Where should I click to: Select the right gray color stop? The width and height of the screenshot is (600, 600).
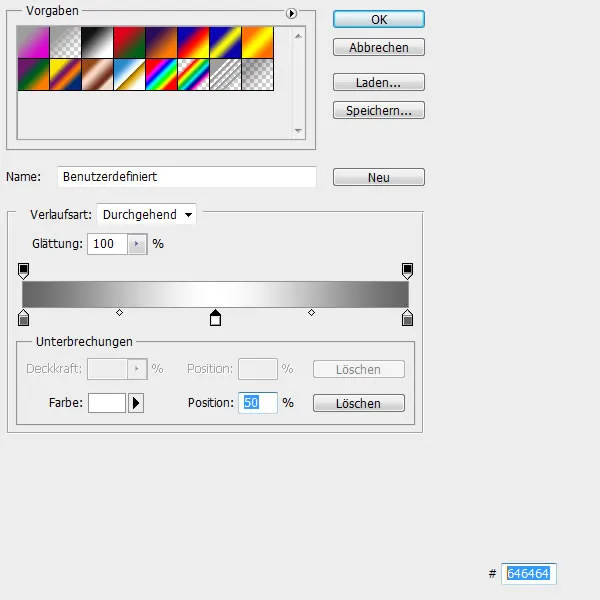pos(407,319)
